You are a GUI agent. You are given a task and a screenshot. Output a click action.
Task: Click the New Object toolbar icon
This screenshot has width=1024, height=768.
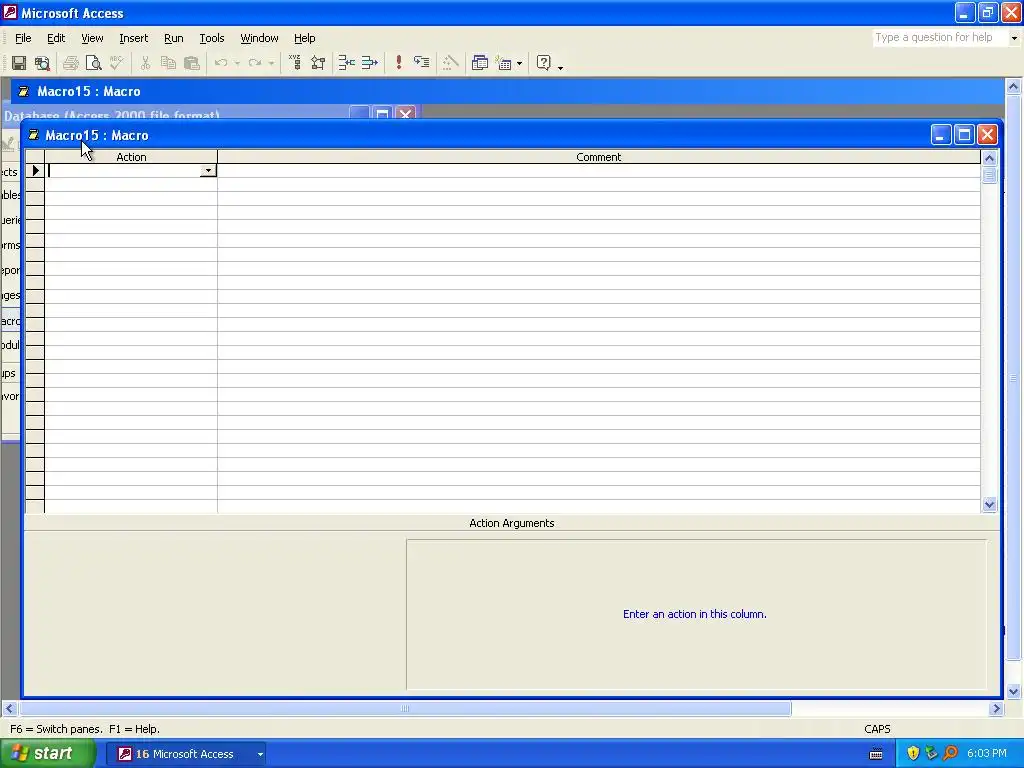pos(504,63)
